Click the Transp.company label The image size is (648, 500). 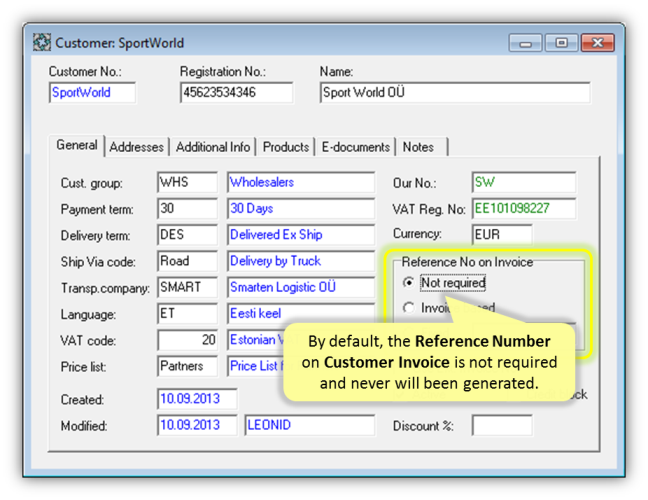[105, 288]
